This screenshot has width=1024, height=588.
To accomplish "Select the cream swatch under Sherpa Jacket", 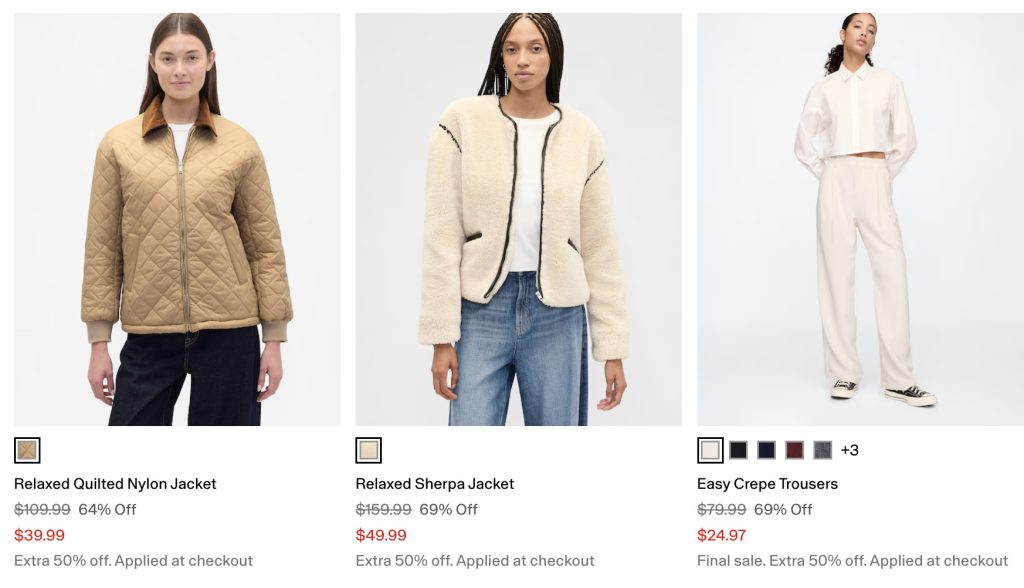I will tap(369, 450).
